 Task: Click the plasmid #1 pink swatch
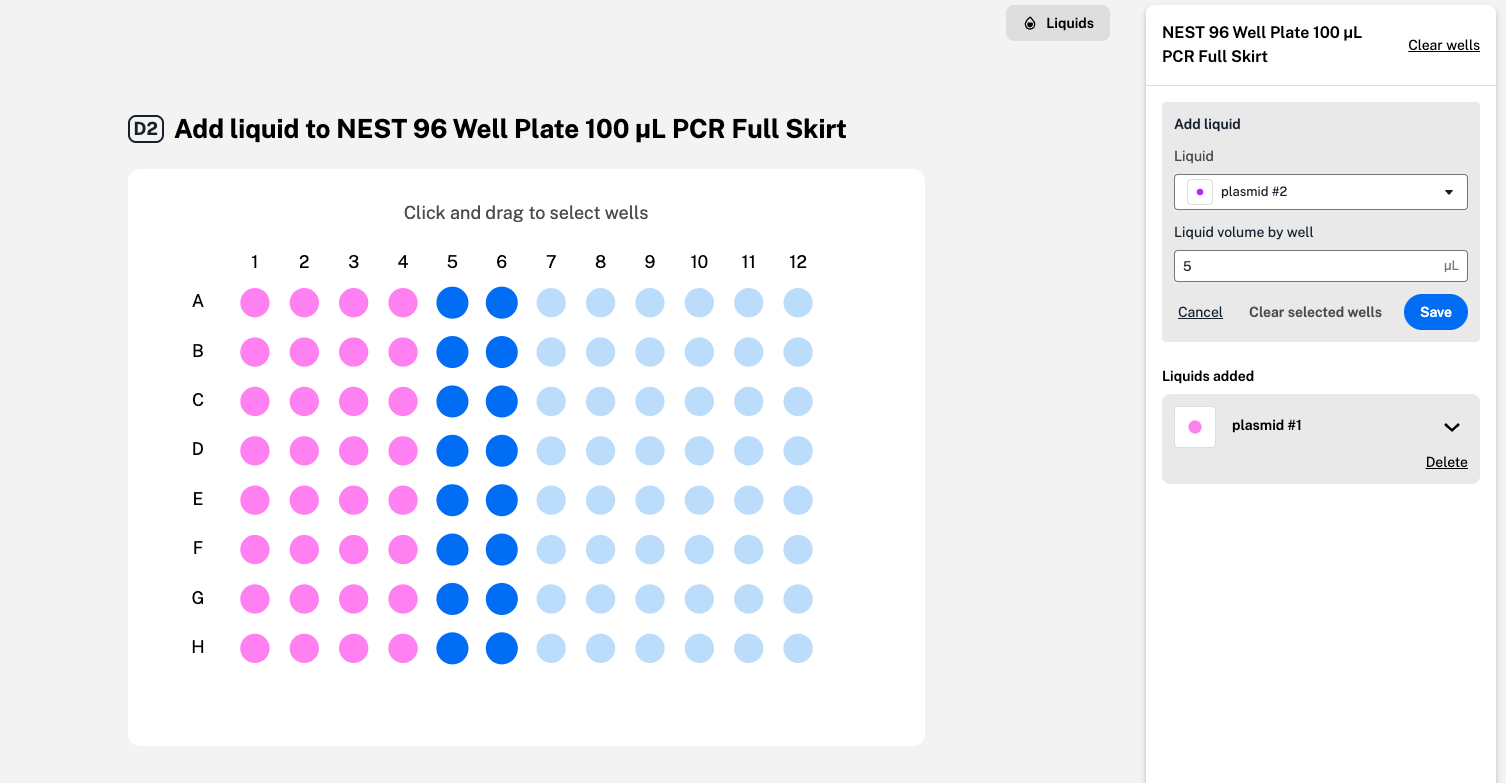1195,427
